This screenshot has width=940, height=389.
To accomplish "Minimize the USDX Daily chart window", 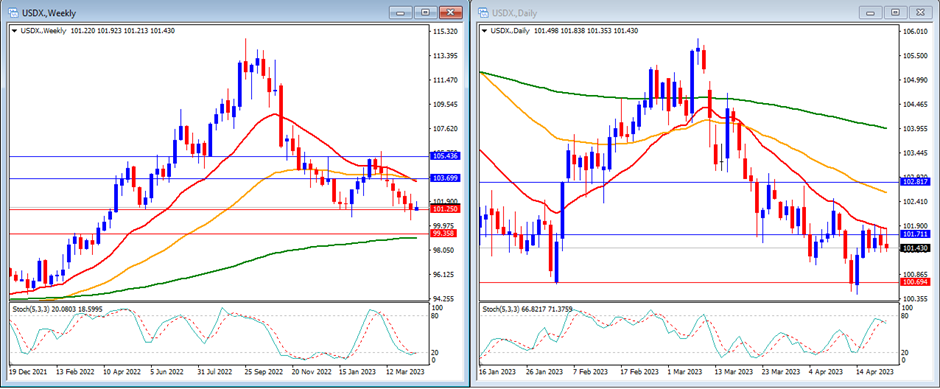I will pos(871,13).
